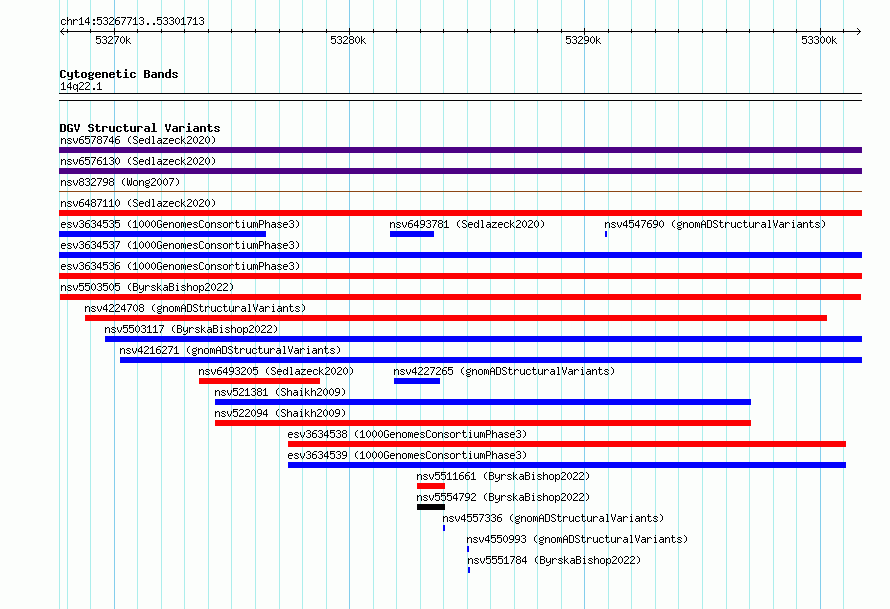This screenshot has width=890, height=609.
Task: Open nsv4216271 gnomAD variant label
Action: pos(230,350)
